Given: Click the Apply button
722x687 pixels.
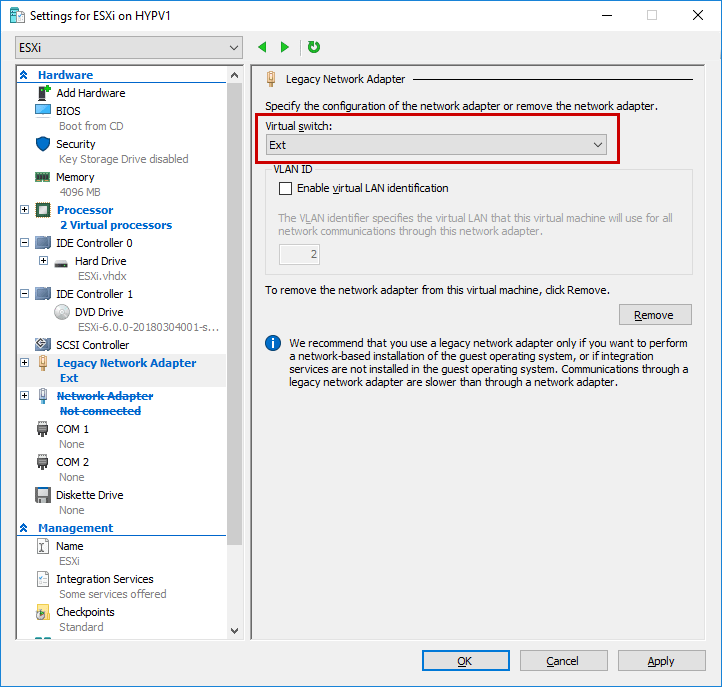Looking at the screenshot, I should pos(662,661).
